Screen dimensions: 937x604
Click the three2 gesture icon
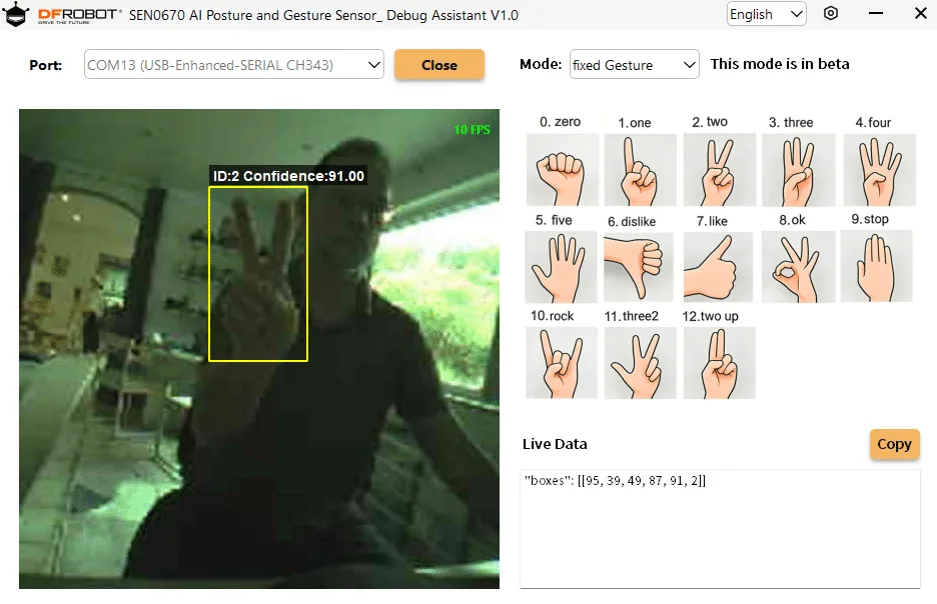coord(640,363)
